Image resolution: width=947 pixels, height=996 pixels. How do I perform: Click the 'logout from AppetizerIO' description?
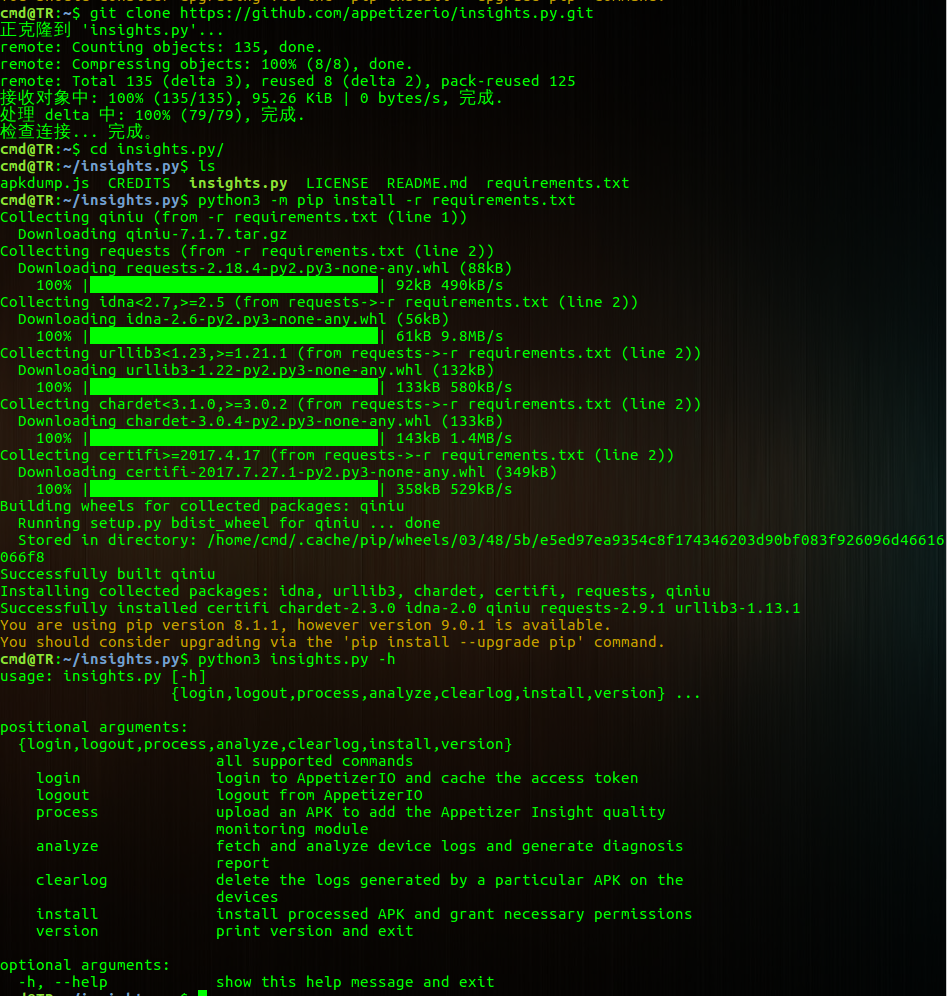coord(319,795)
